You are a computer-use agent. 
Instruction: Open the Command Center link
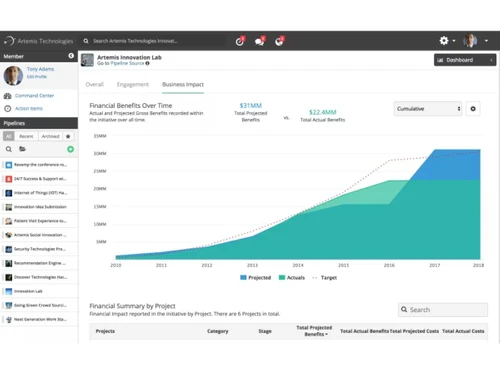pyautogui.click(x=34, y=96)
